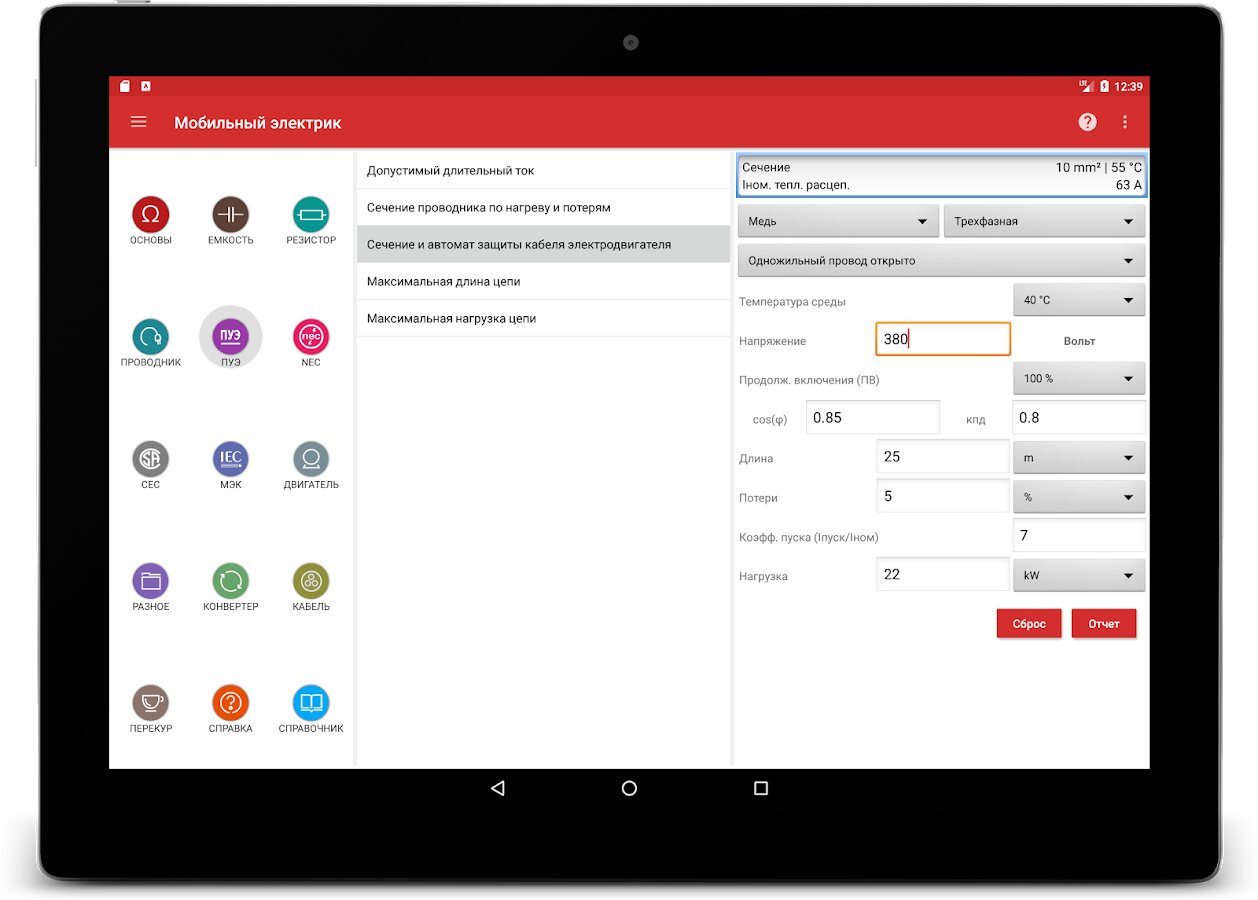The width and height of the screenshot is (1258, 900).
Task: Open the hamburger navigation menu
Action: coord(139,122)
